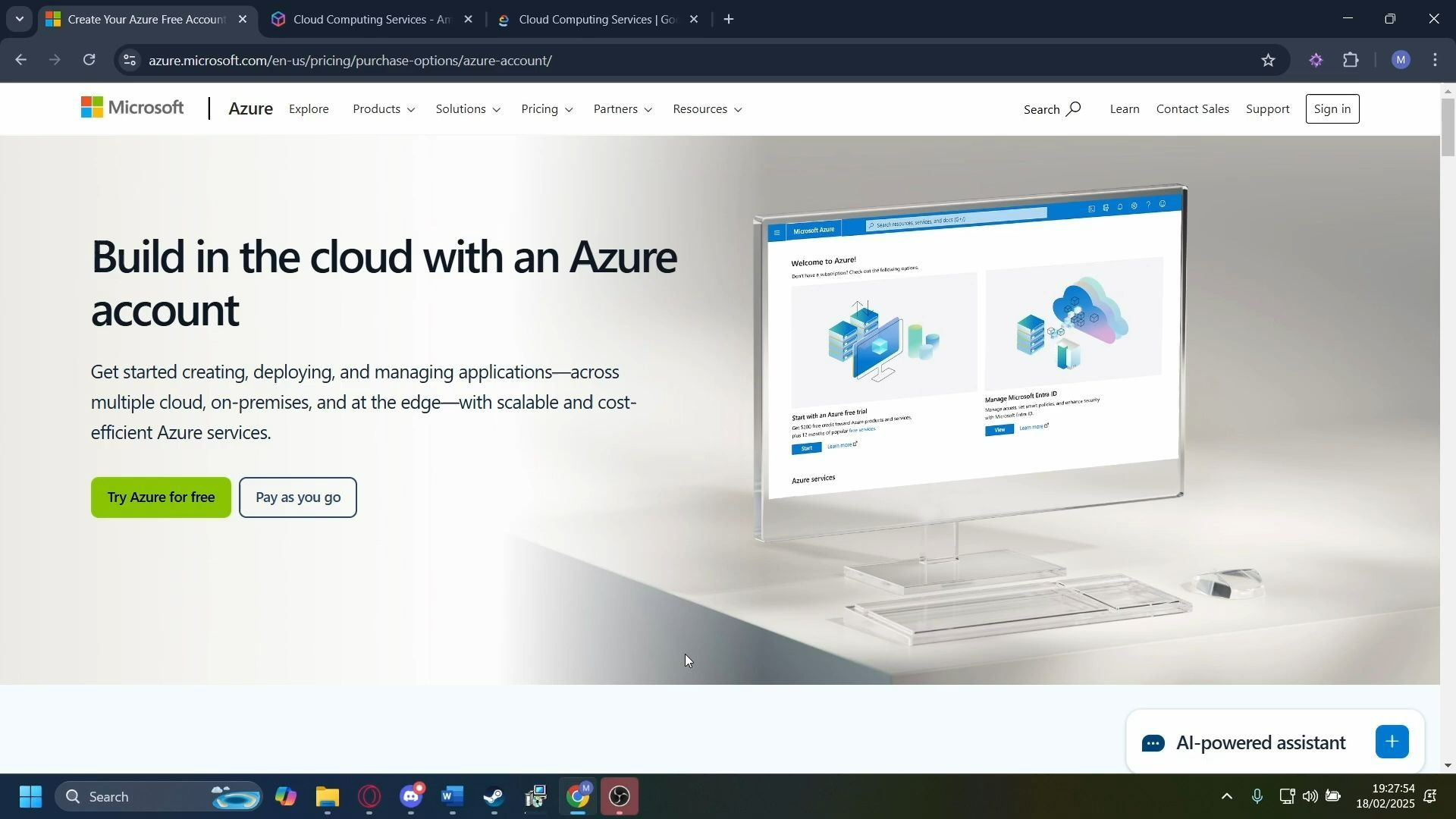Expand the Resources dropdown

(708, 109)
